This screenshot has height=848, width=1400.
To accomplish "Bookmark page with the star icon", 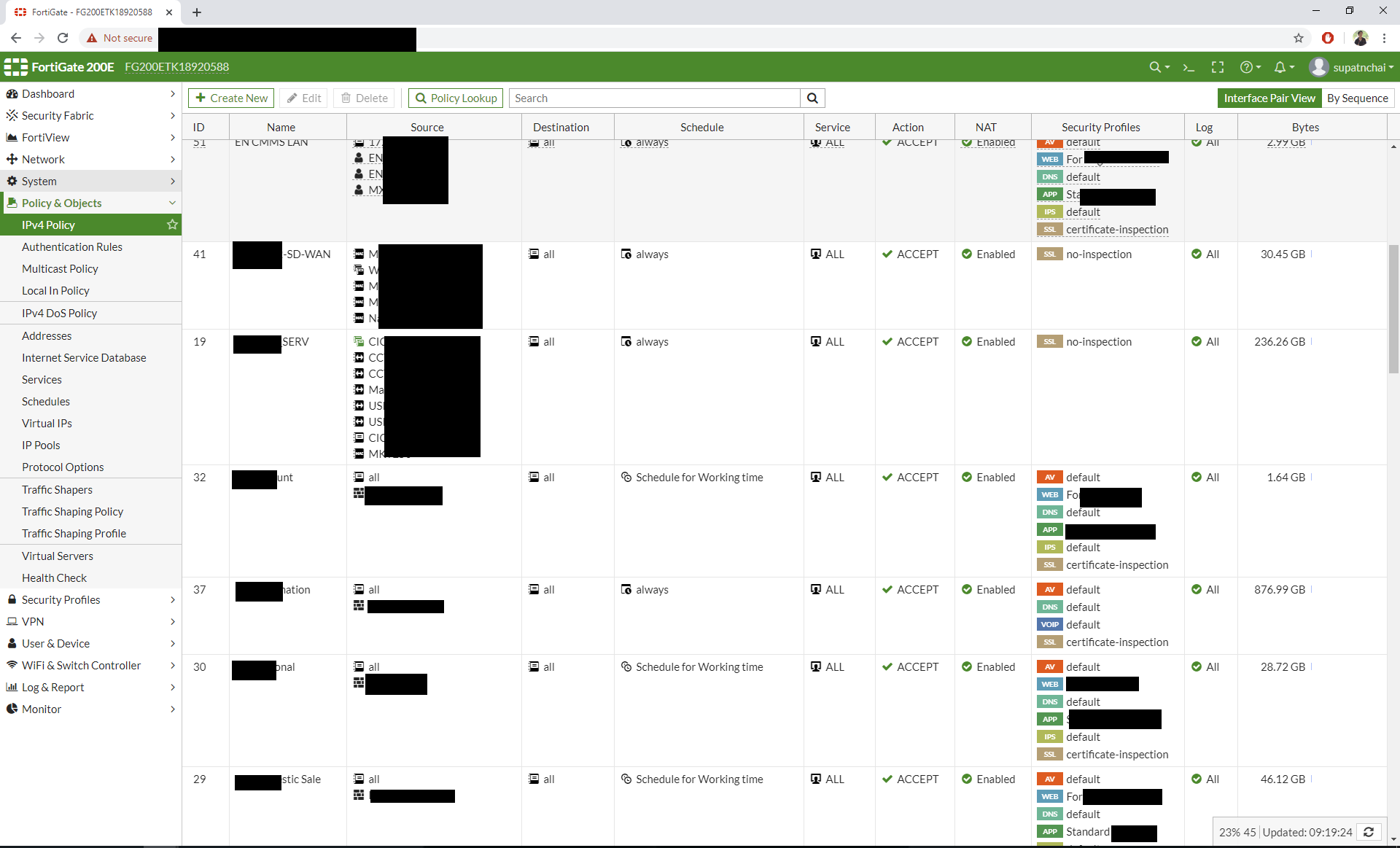I will click(1299, 38).
